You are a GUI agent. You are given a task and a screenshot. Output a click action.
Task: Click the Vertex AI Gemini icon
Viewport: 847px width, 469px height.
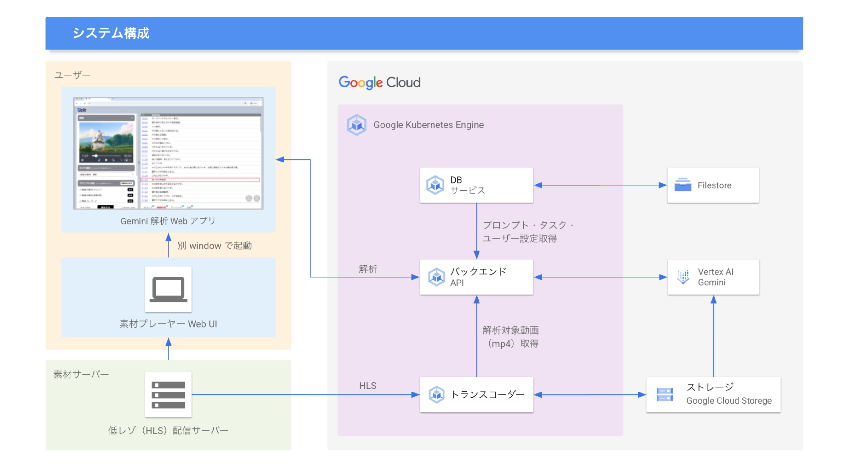tap(683, 277)
